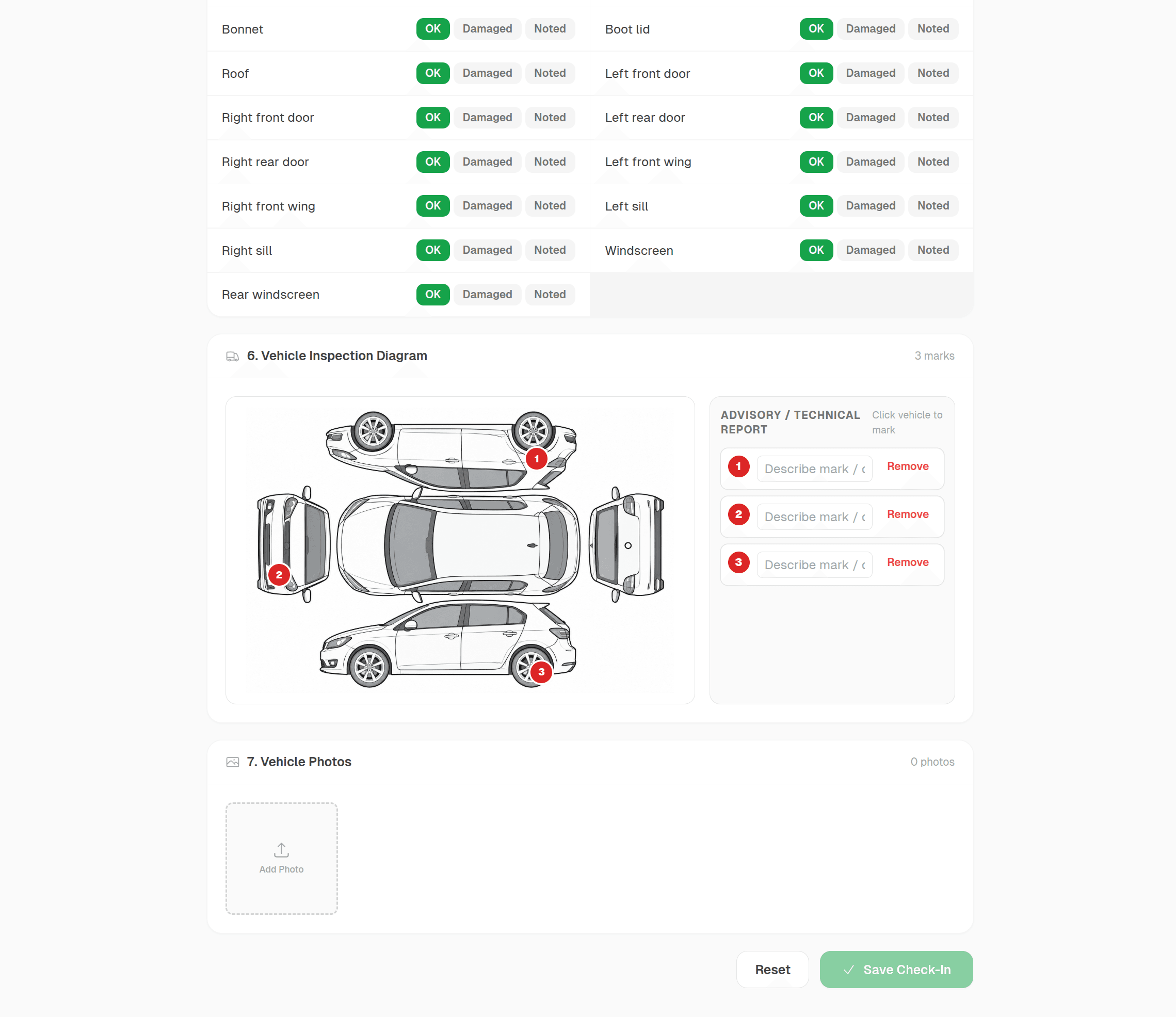Click the upload icon in Add Photo box

coord(282,850)
